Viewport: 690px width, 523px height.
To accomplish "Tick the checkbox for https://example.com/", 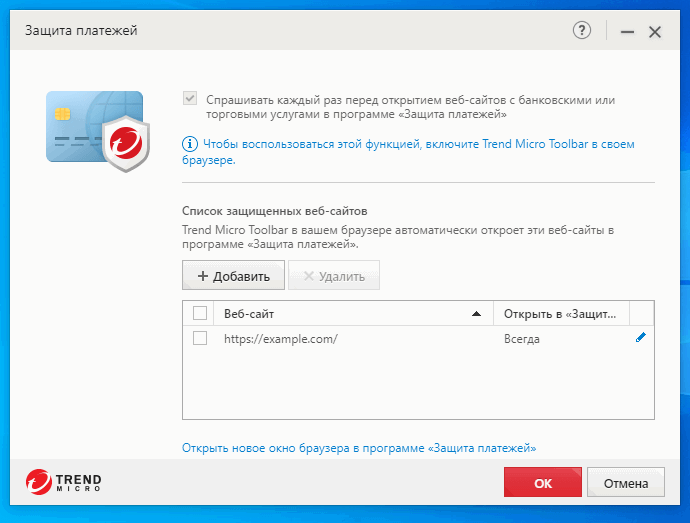I will (x=200, y=339).
